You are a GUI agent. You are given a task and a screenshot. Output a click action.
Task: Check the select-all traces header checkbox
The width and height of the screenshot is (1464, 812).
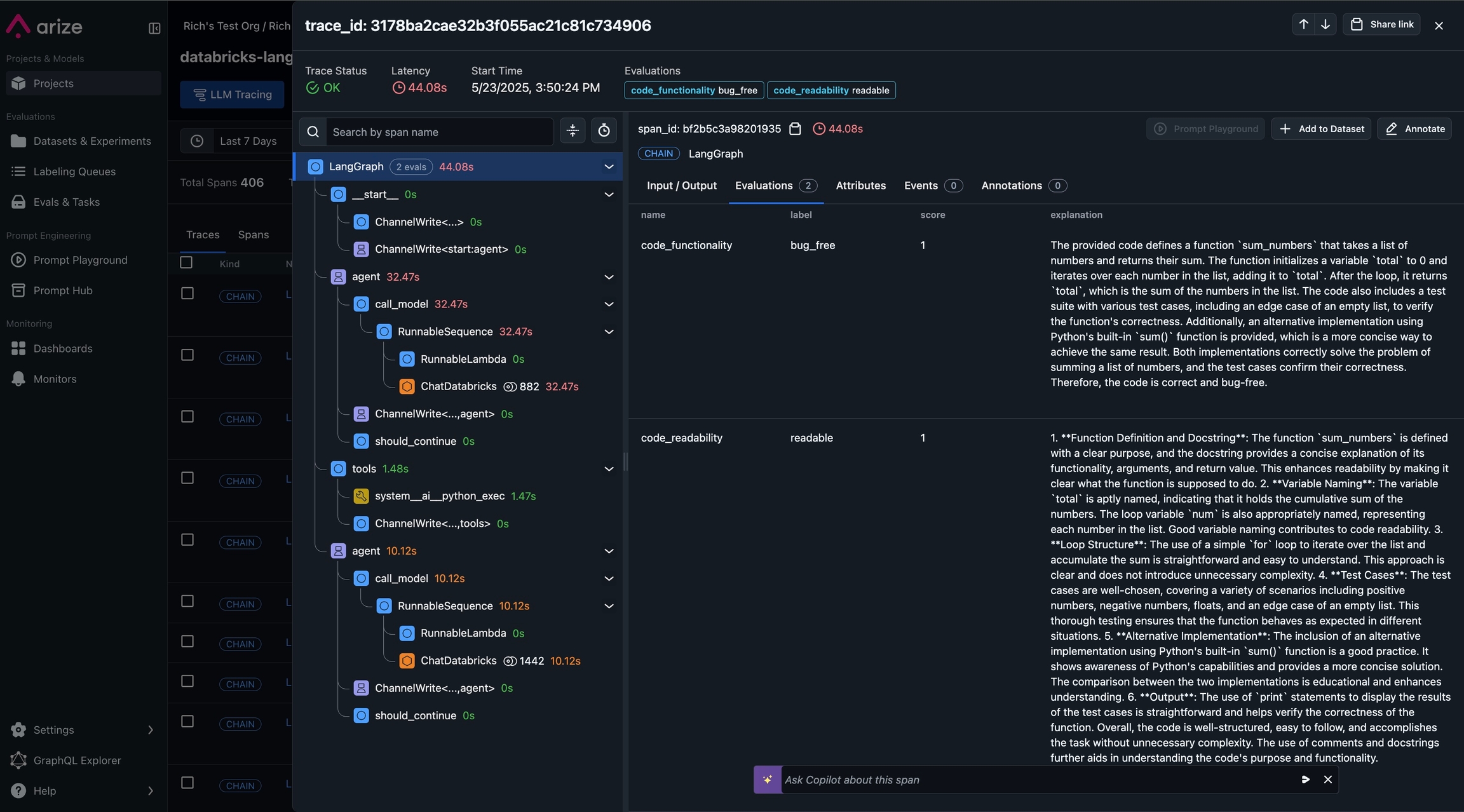pyautogui.click(x=186, y=263)
